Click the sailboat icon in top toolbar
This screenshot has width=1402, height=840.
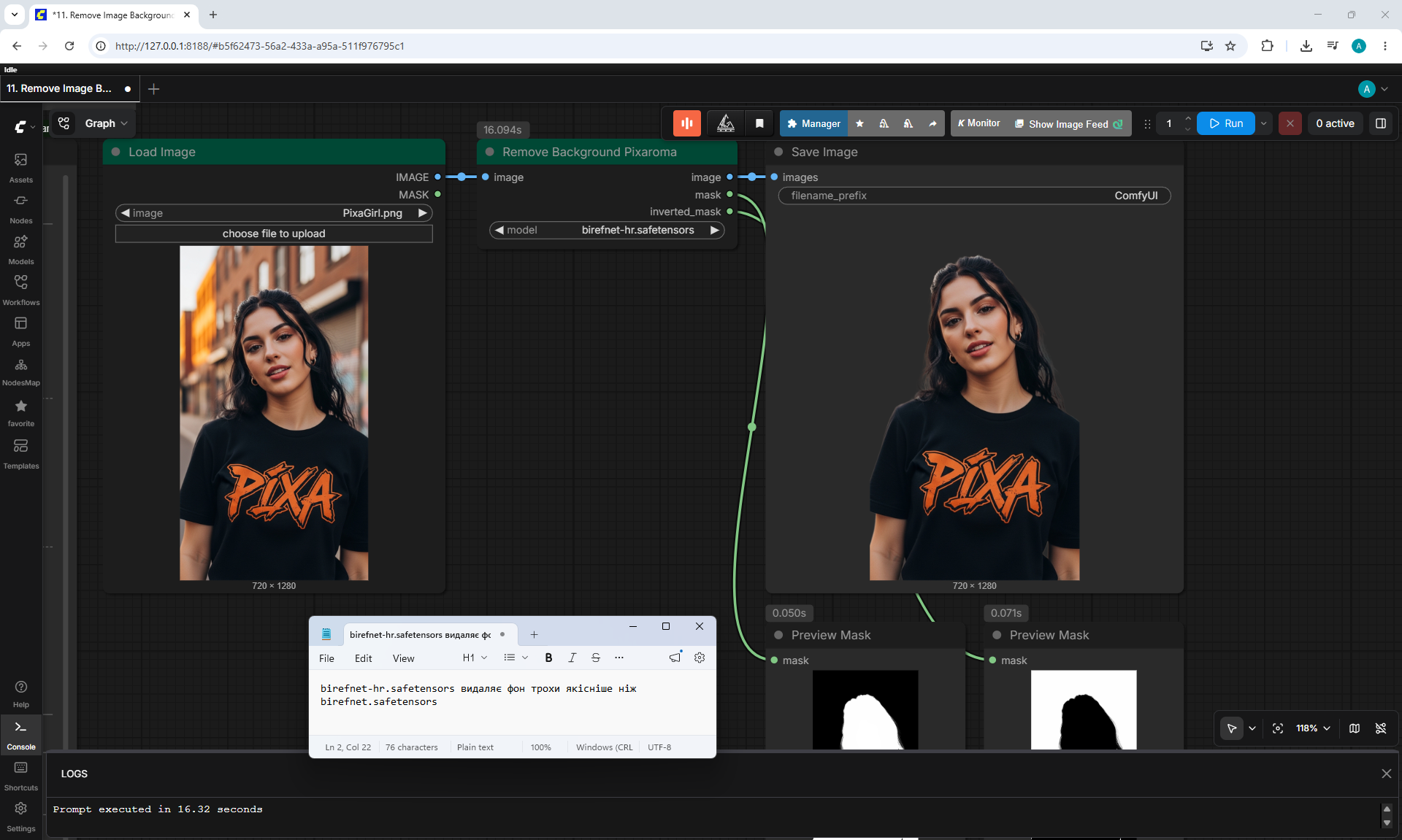click(x=726, y=123)
